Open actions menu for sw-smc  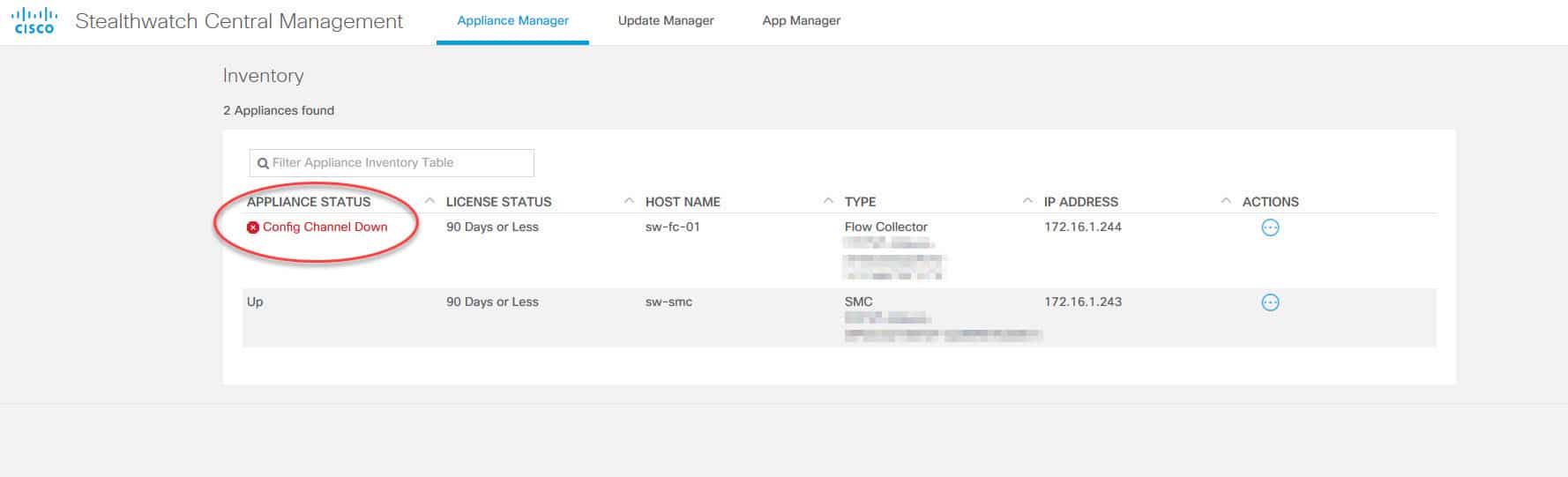pos(1270,302)
